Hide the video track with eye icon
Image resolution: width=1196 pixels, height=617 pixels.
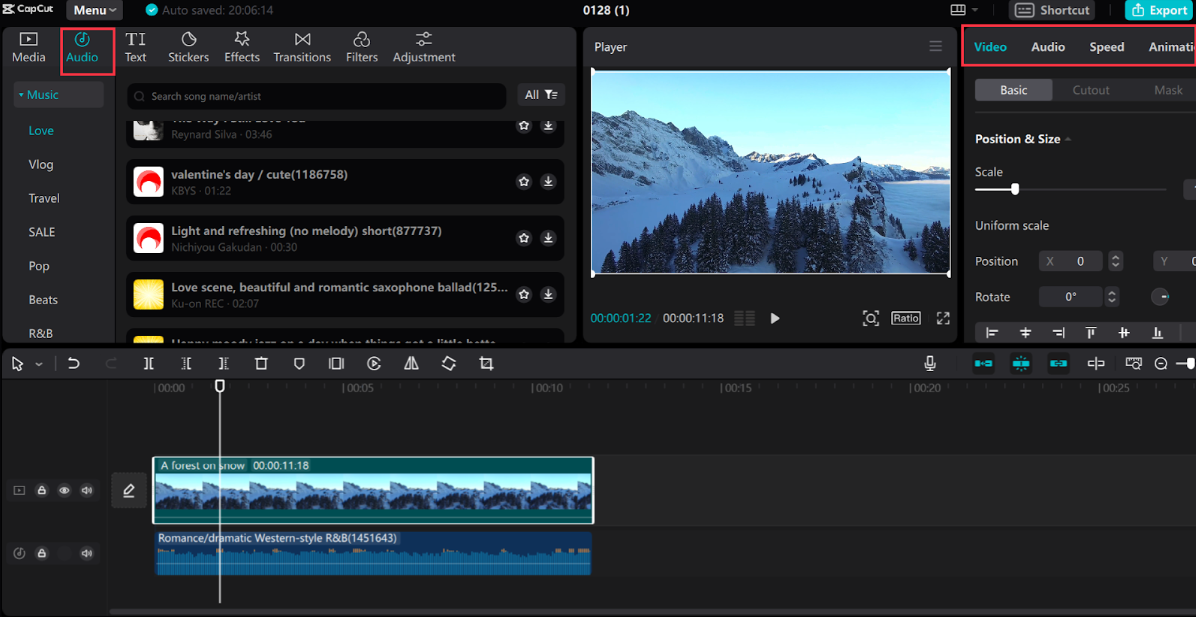[64, 491]
